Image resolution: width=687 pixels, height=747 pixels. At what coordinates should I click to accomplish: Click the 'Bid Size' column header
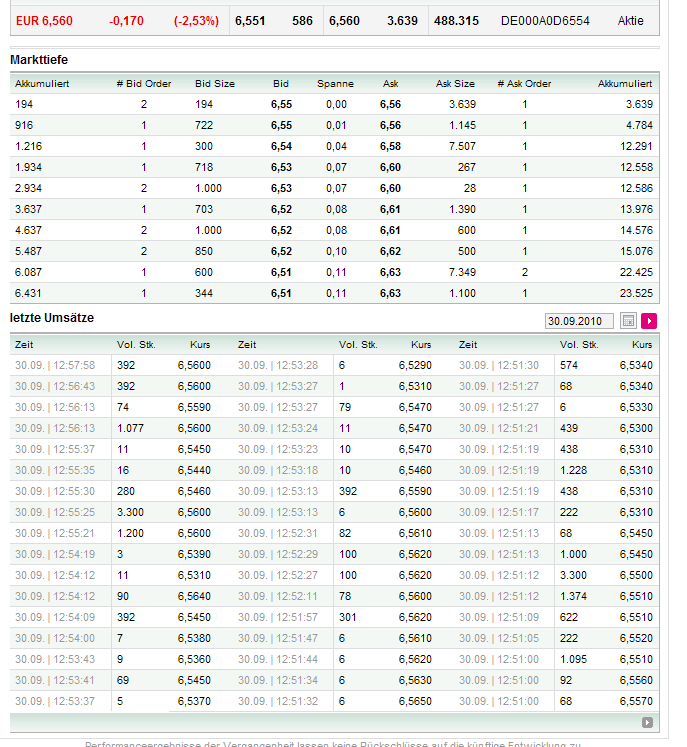215,83
